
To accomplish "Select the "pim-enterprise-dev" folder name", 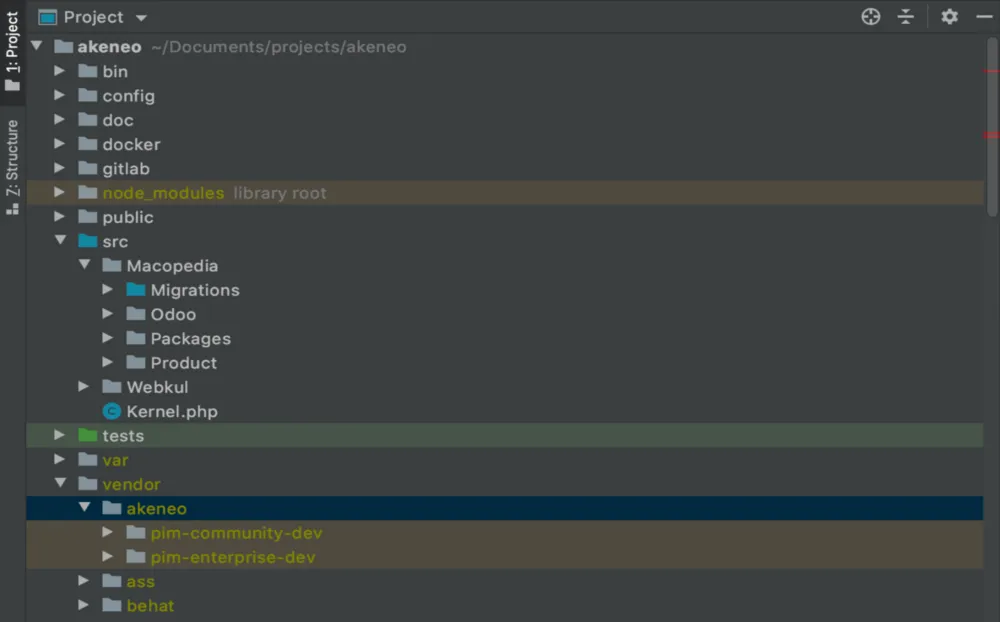I will [x=233, y=557].
